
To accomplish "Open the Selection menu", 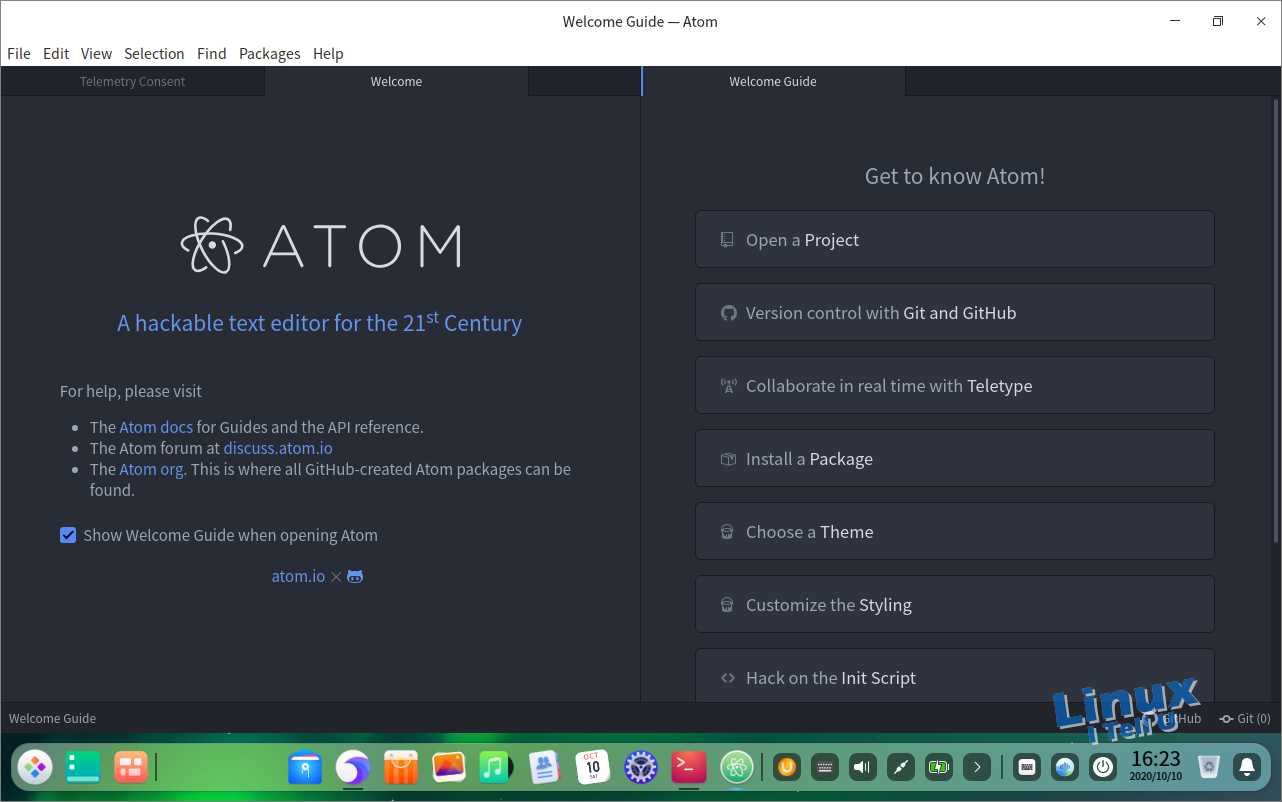I will pos(154,54).
